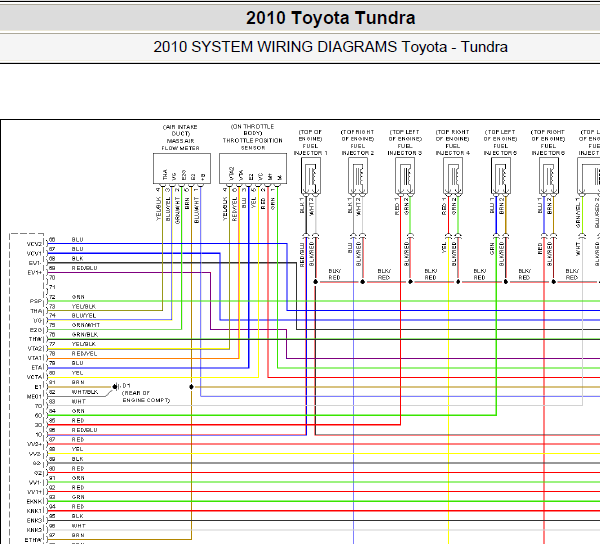Screen dimensions: 600x544
Task: Click the pin 73 YEL/BLK wire label
Action: [x=83, y=306]
